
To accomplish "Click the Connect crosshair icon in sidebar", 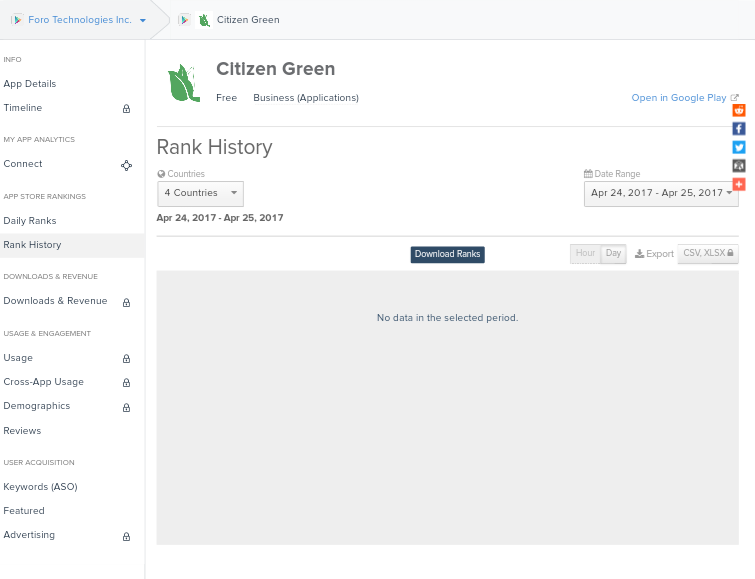I will (126, 165).
